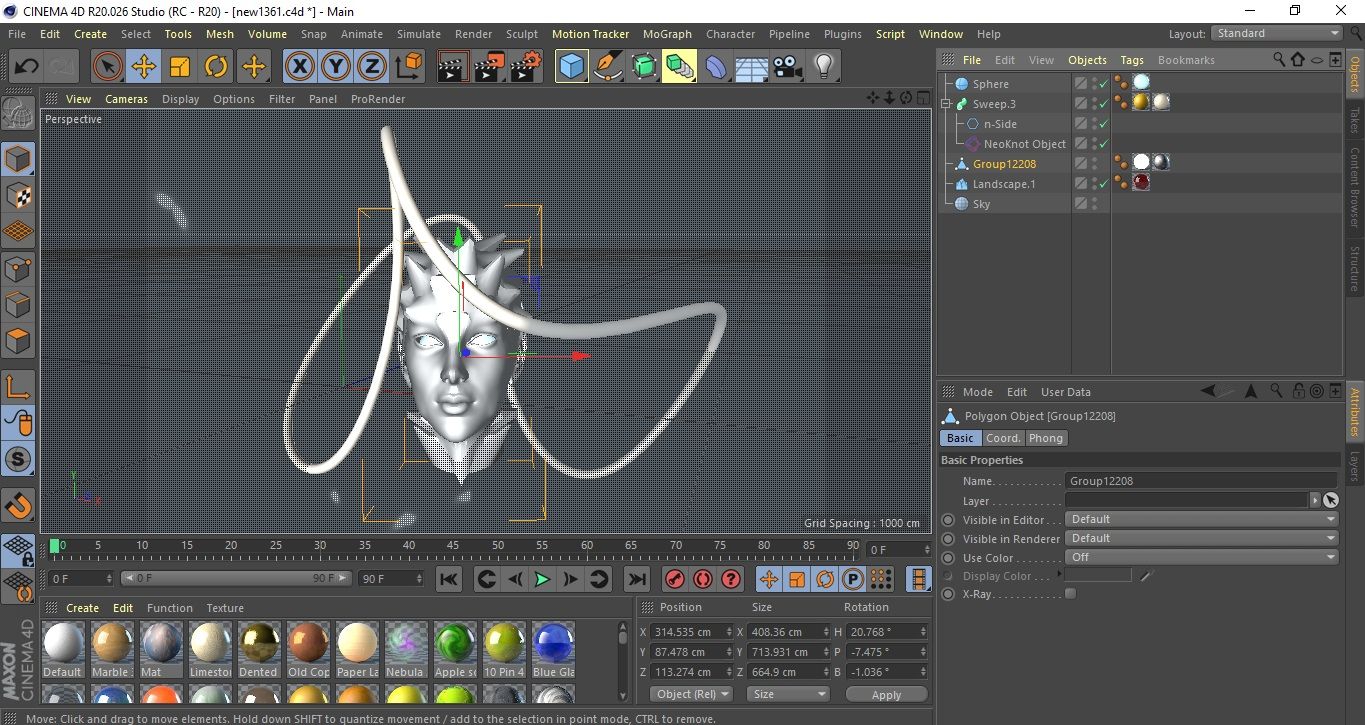Screen dimensions: 1365x725
Task: Open the Floor environment icon
Action: tap(751, 67)
